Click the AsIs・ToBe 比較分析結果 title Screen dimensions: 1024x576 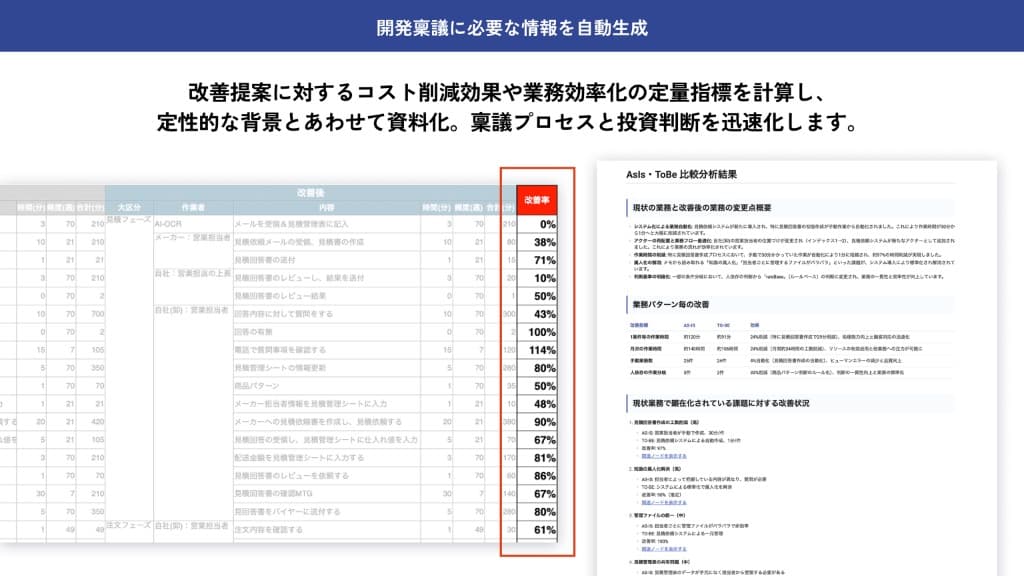click(x=682, y=172)
